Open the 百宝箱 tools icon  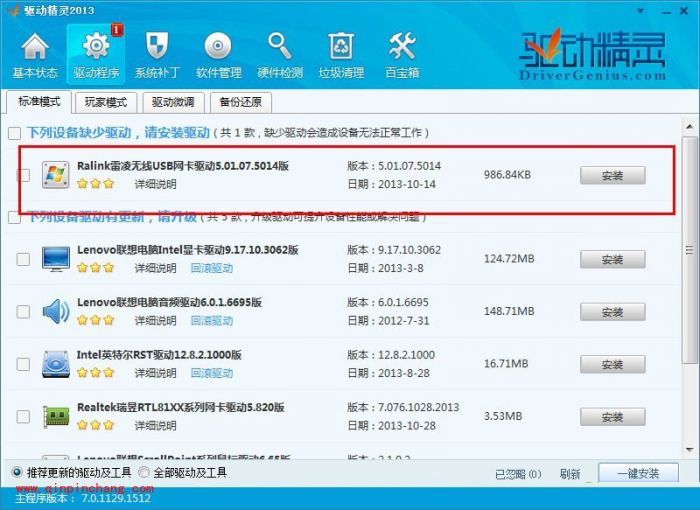[402, 46]
